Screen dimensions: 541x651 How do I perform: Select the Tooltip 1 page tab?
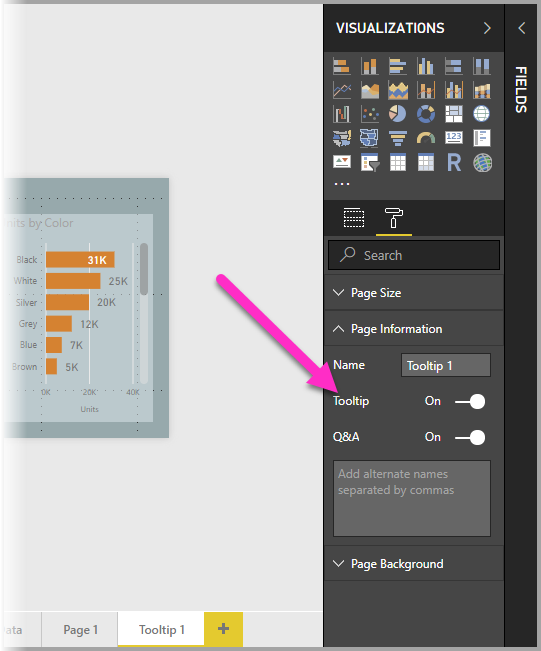click(161, 630)
